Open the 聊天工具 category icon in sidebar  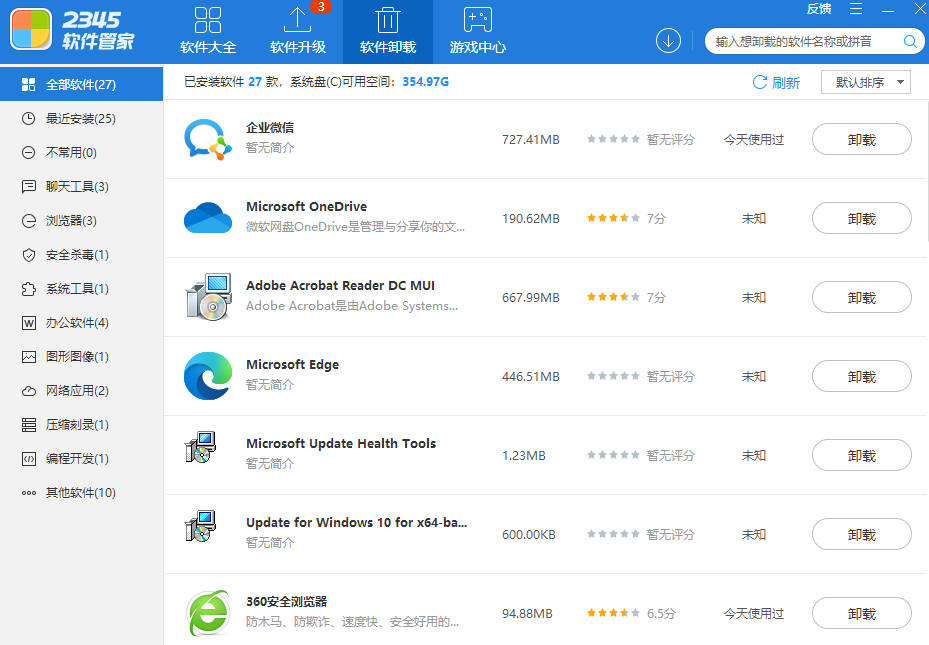pos(29,186)
